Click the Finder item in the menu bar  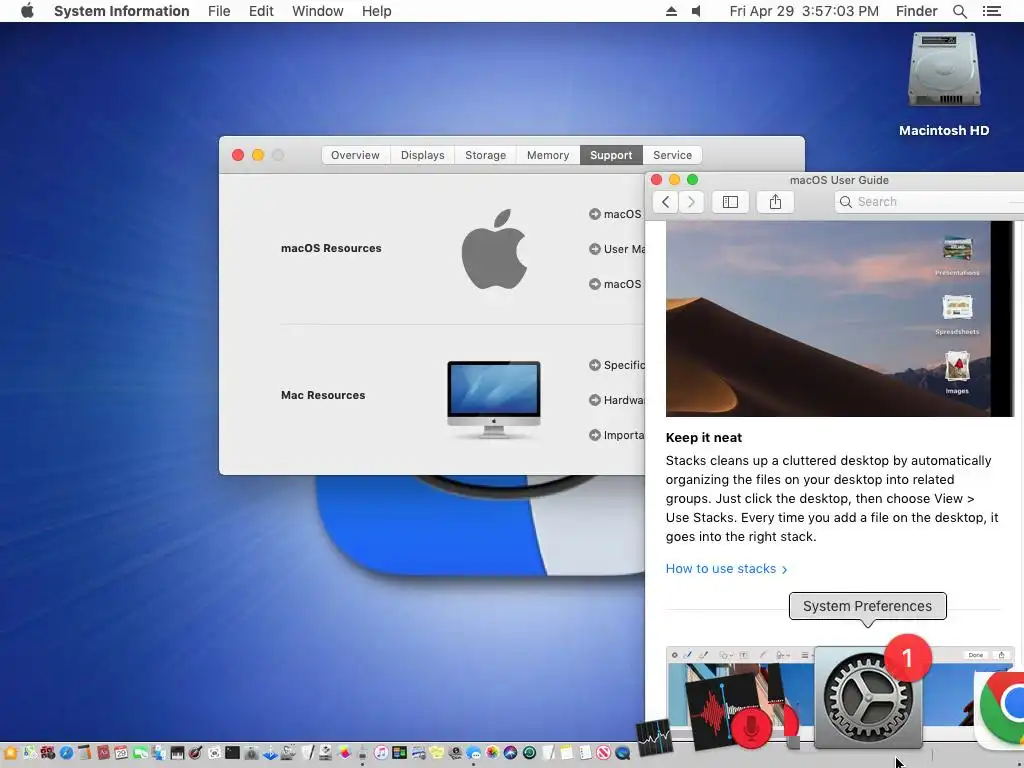[916, 11]
